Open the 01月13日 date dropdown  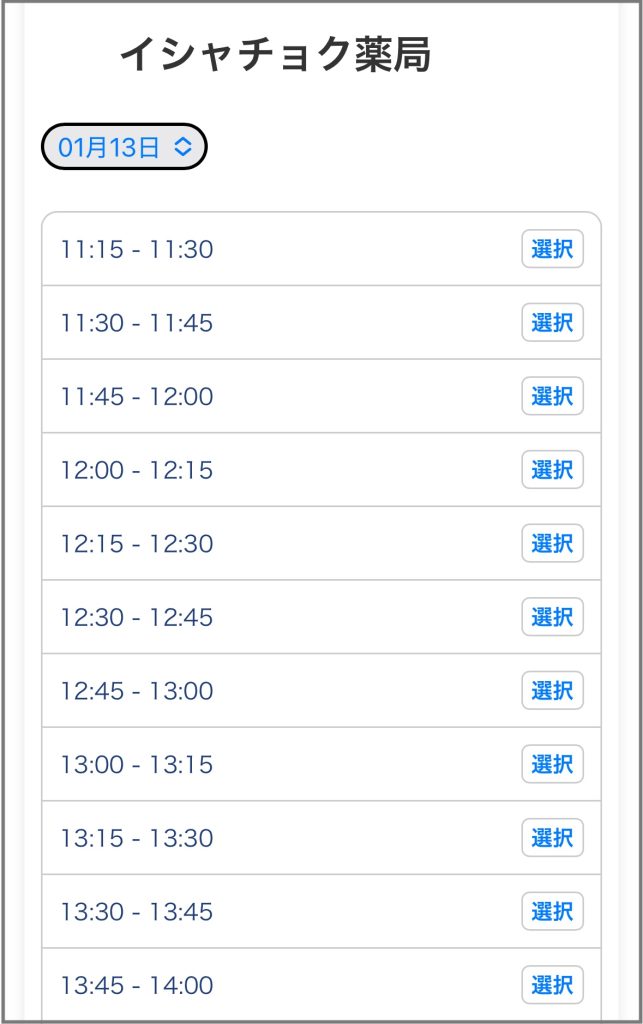click(x=110, y=148)
